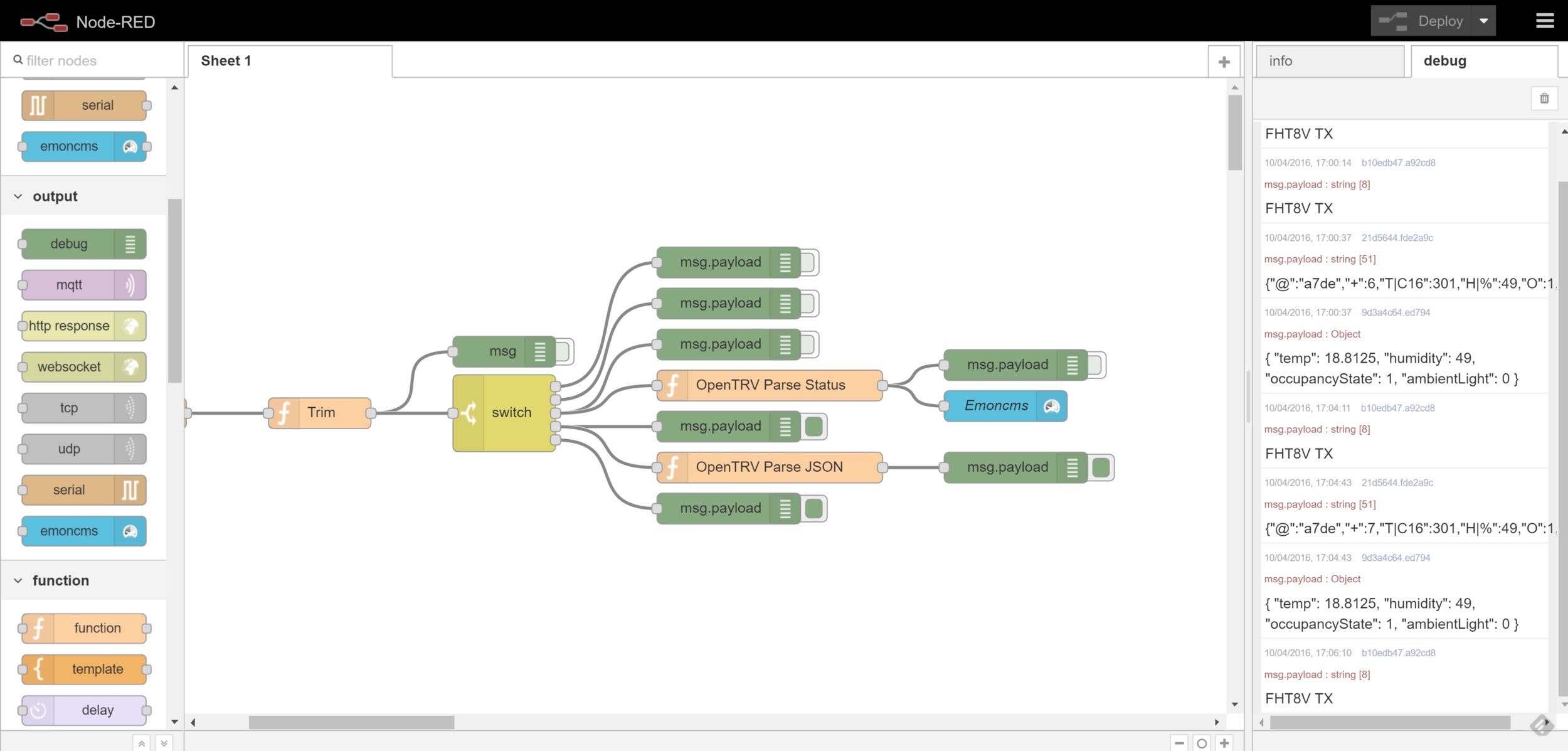Add a new sheet with plus button

pyautogui.click(x=1224, y=61)
